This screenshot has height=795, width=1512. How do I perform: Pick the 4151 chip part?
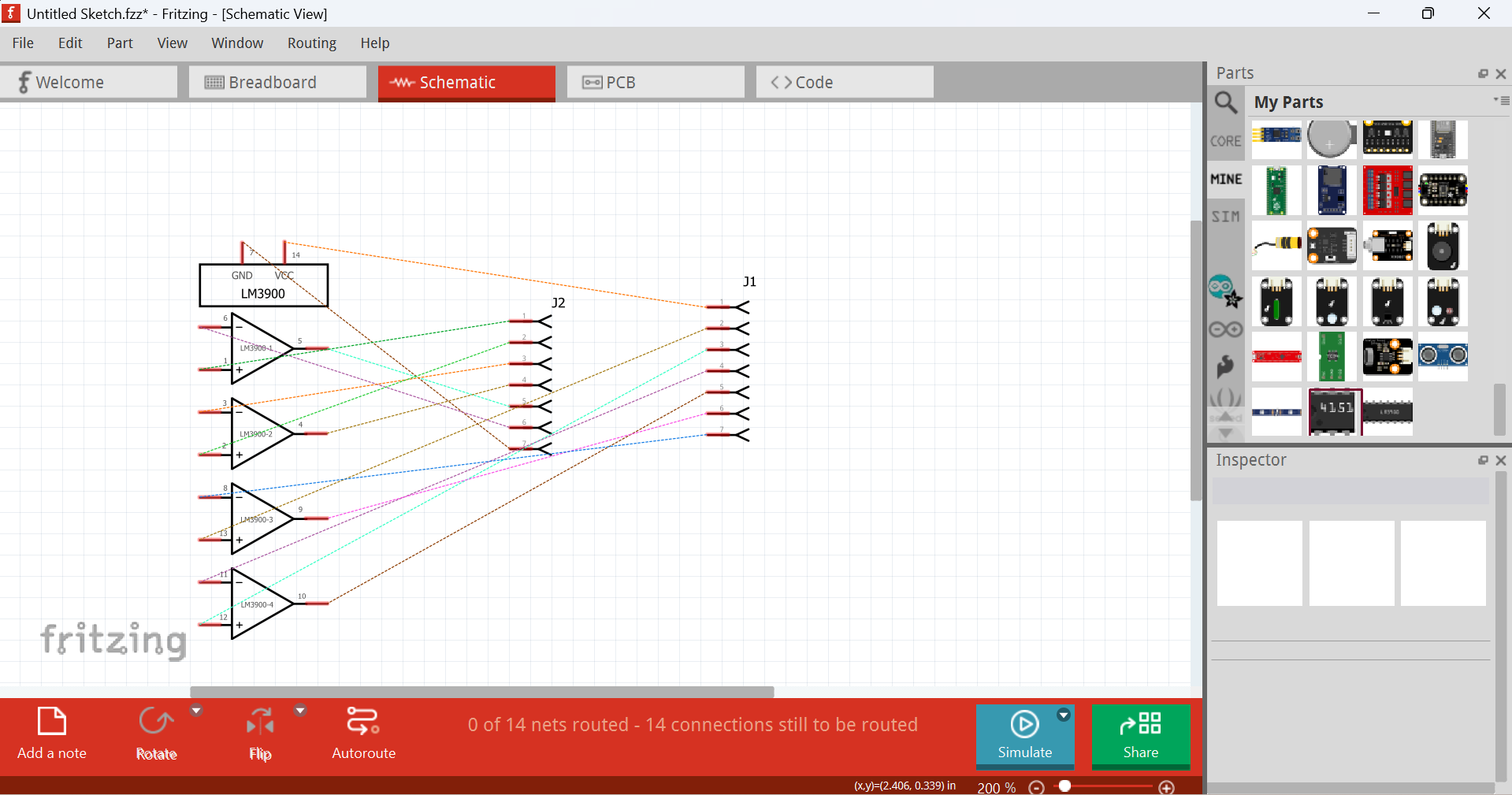1335,411
